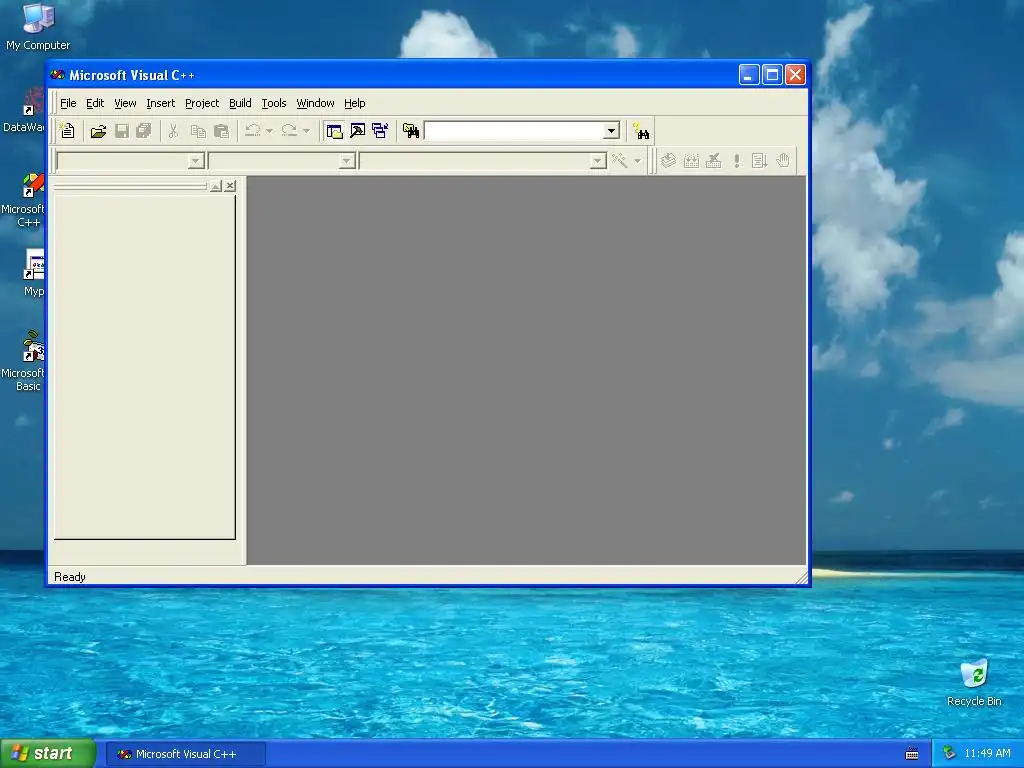Image resolution: width=1024 pixels, height=768 pixels.
Task: Open the File menu
Action: click(68, 103)
